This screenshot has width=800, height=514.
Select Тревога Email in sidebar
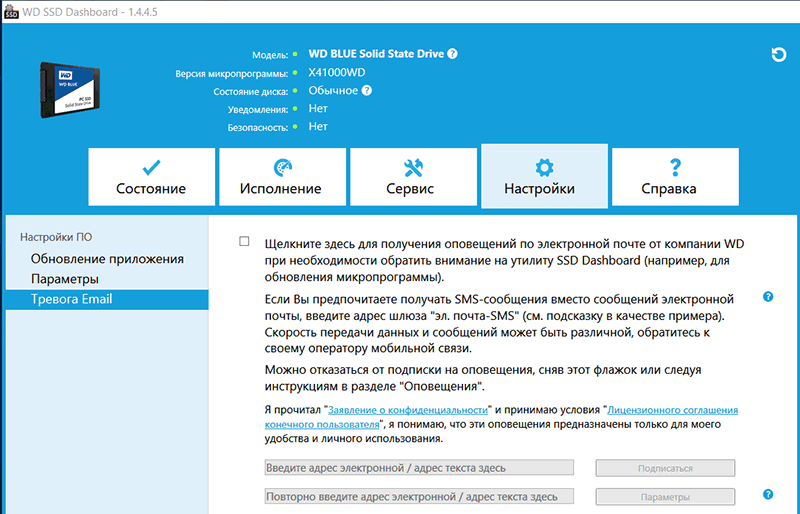coord(107,300)
